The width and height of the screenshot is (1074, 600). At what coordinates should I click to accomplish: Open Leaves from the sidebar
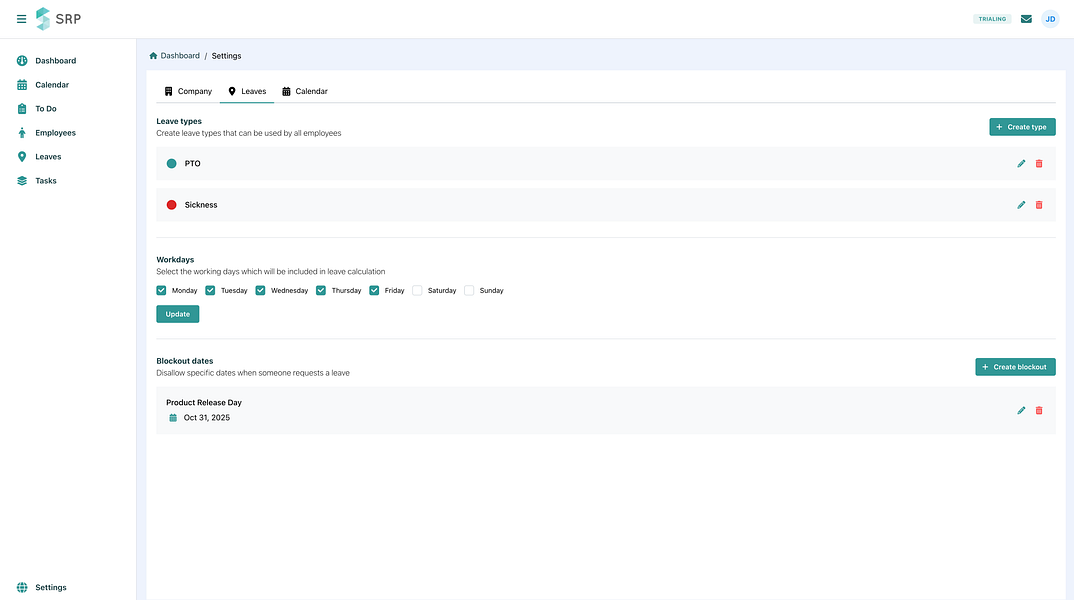[39, 157]
